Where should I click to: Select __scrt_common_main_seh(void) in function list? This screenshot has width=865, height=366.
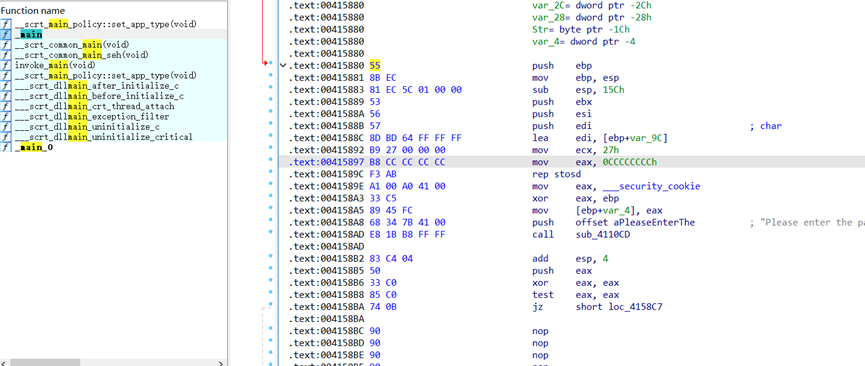click(82, 55)
